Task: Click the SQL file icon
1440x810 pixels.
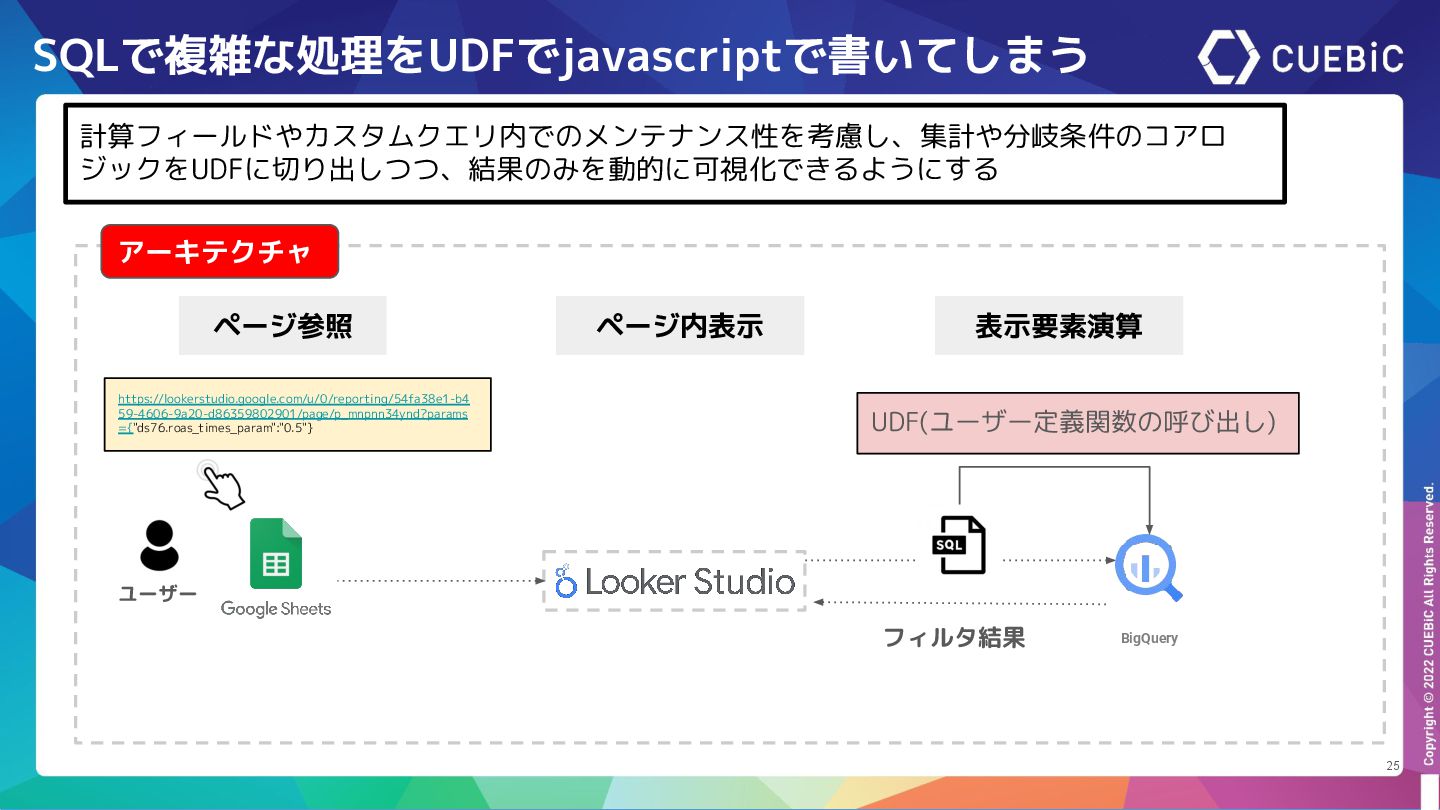Action: [x=958, y=545]
